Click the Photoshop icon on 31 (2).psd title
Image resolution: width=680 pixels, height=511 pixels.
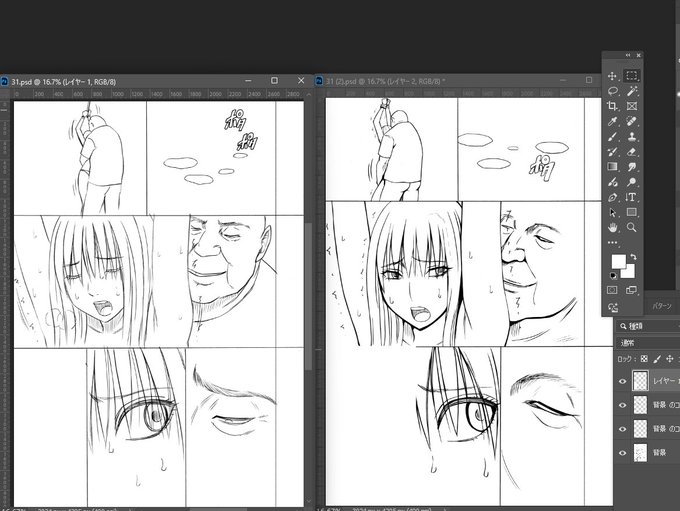319,81
